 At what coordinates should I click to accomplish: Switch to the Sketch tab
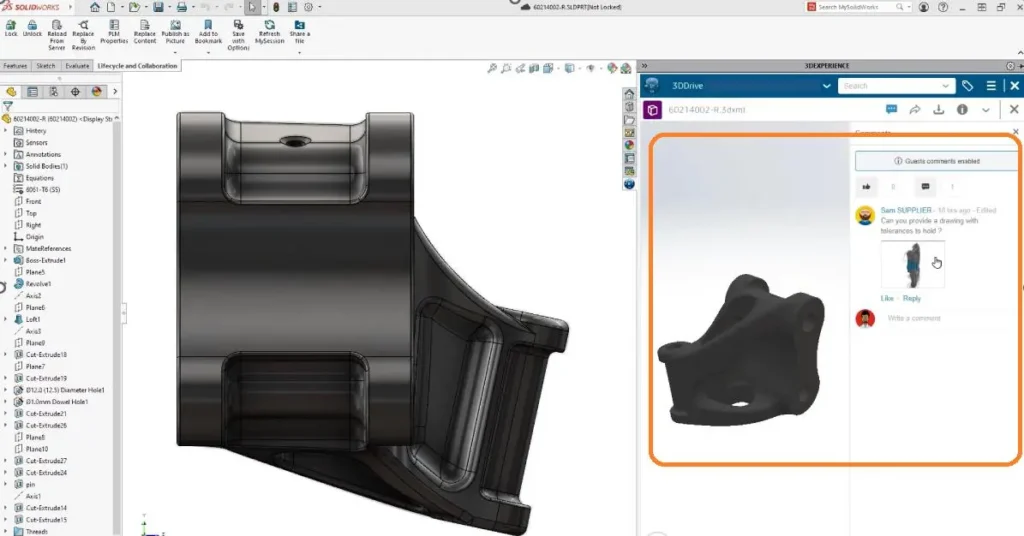pyautogui.click(x=46, y=66)
